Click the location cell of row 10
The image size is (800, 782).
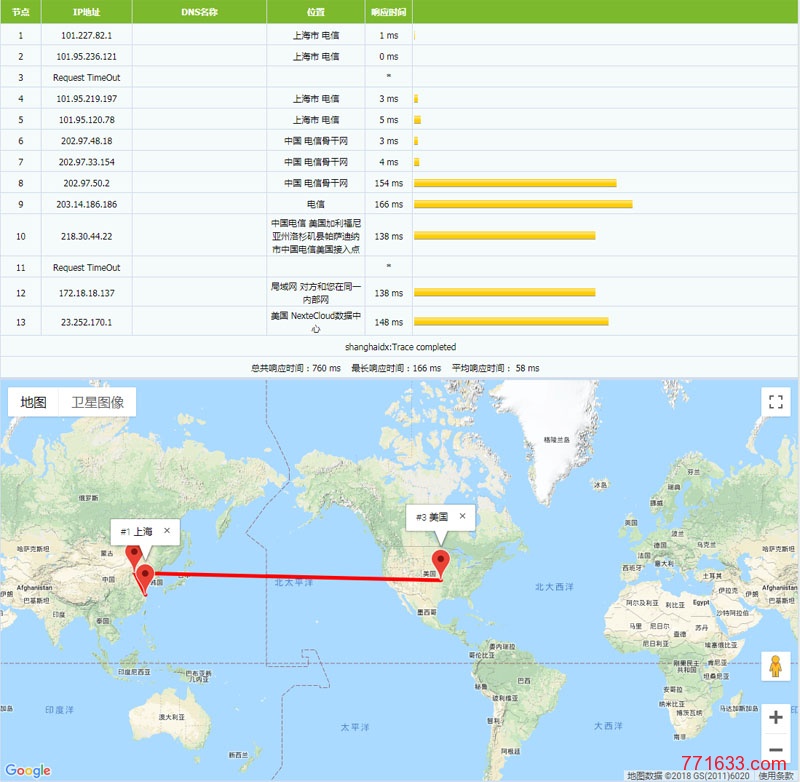(x=316, y=236)
